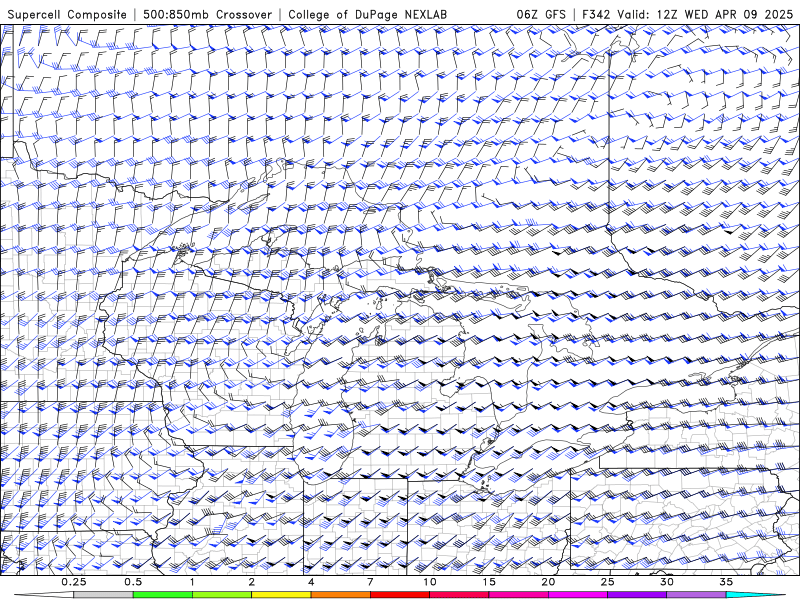Click the cyan arrow end of color bar
This screenshot has height=600, width=800.
click(755, 595)
